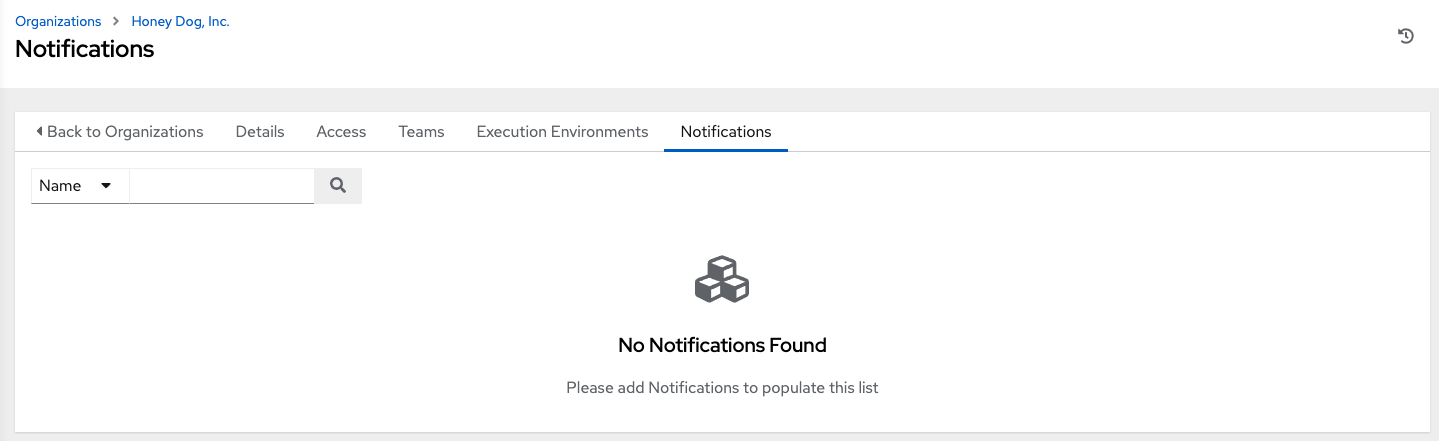The height and width of the screenshot is (441, 1439).
Task: Click the No Notifications Found heading
Action: [722, 345]
